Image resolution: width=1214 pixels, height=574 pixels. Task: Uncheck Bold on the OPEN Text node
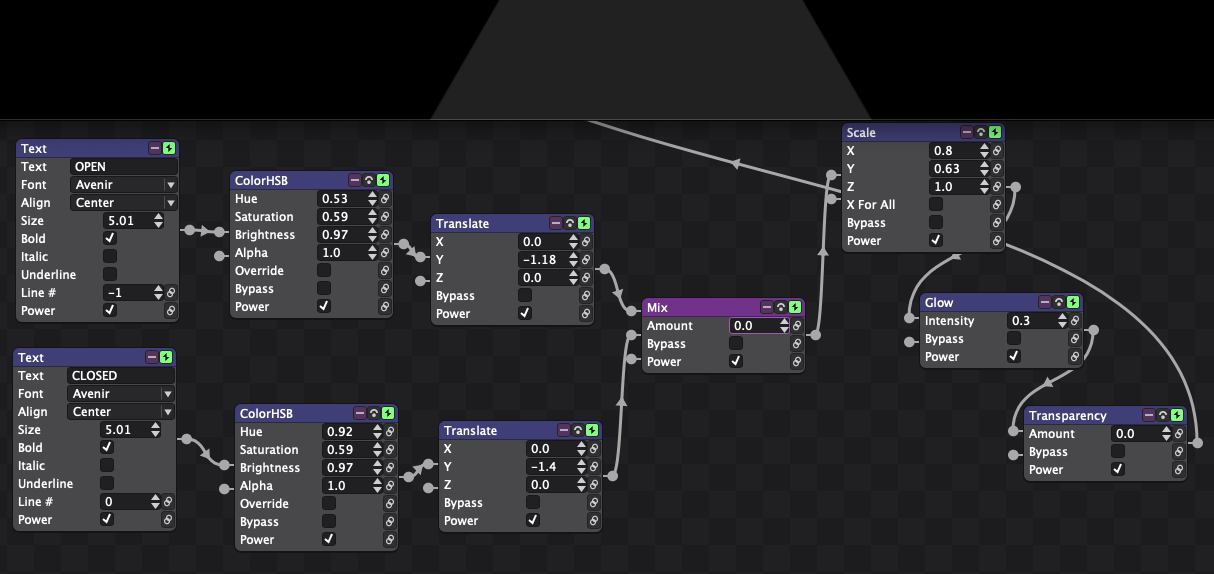pyautogui.click(x=110, y=239)
